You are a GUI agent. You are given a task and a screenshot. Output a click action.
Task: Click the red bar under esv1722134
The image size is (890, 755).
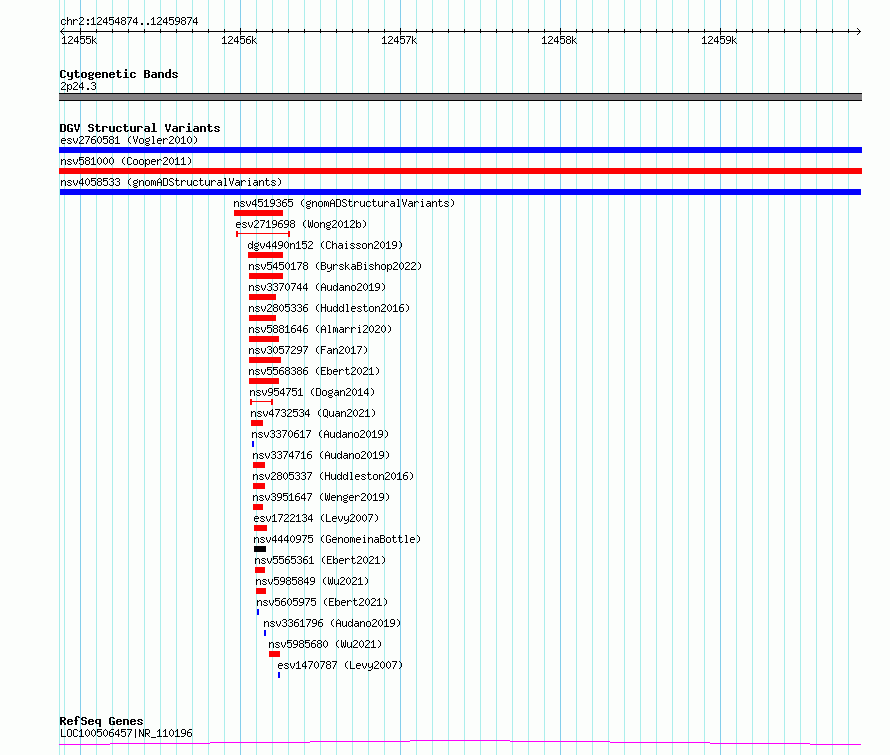click(x=261, y=528)
